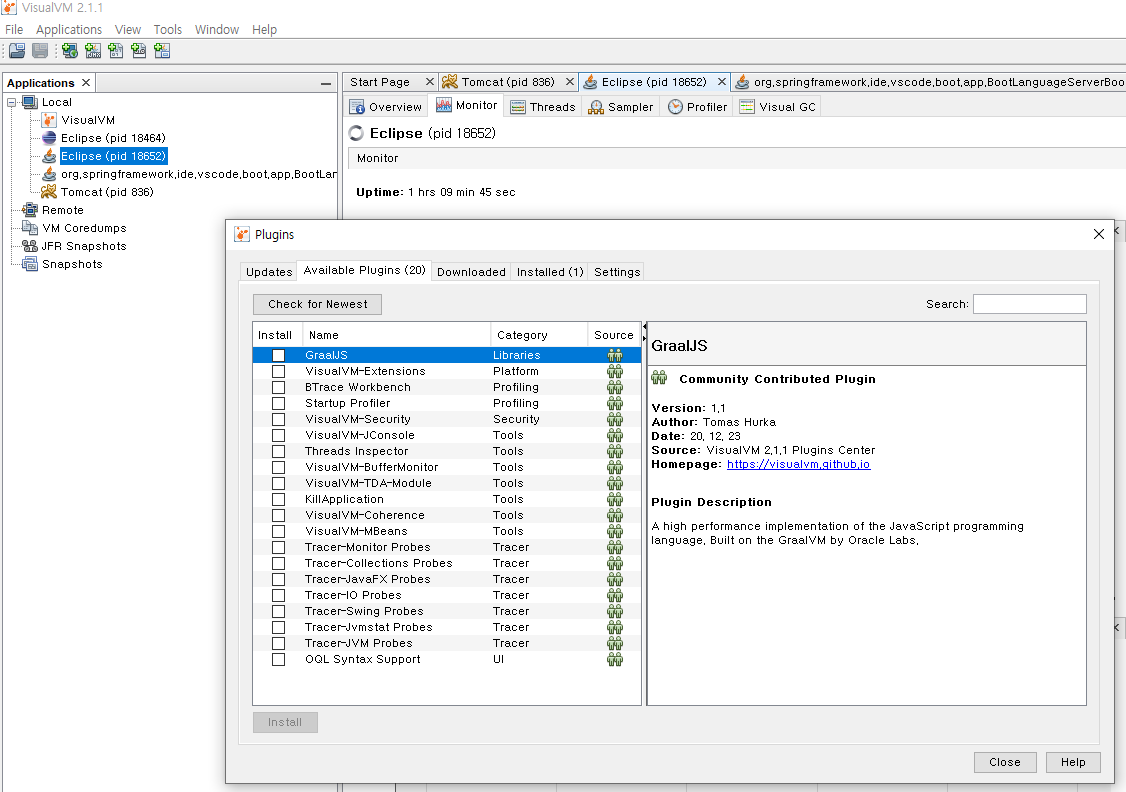Tick the Tracer-JVM Probes install checkbox
The image size is (1126, 792).
point(279,643)
